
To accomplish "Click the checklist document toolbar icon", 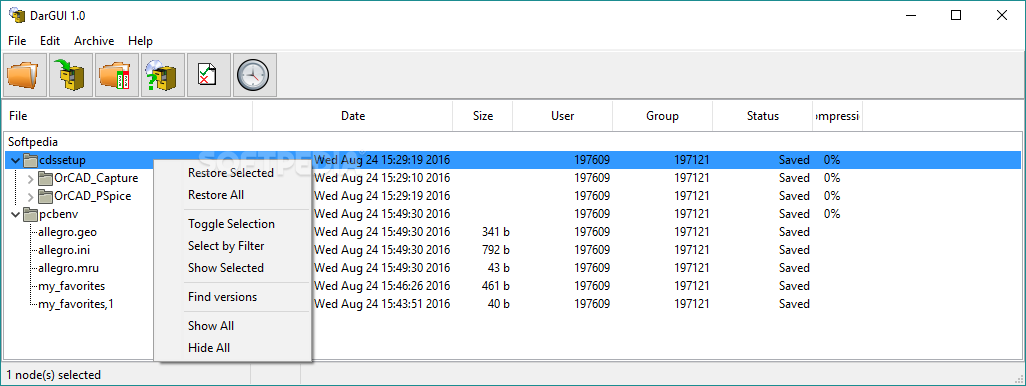I will tap(209, 75).
